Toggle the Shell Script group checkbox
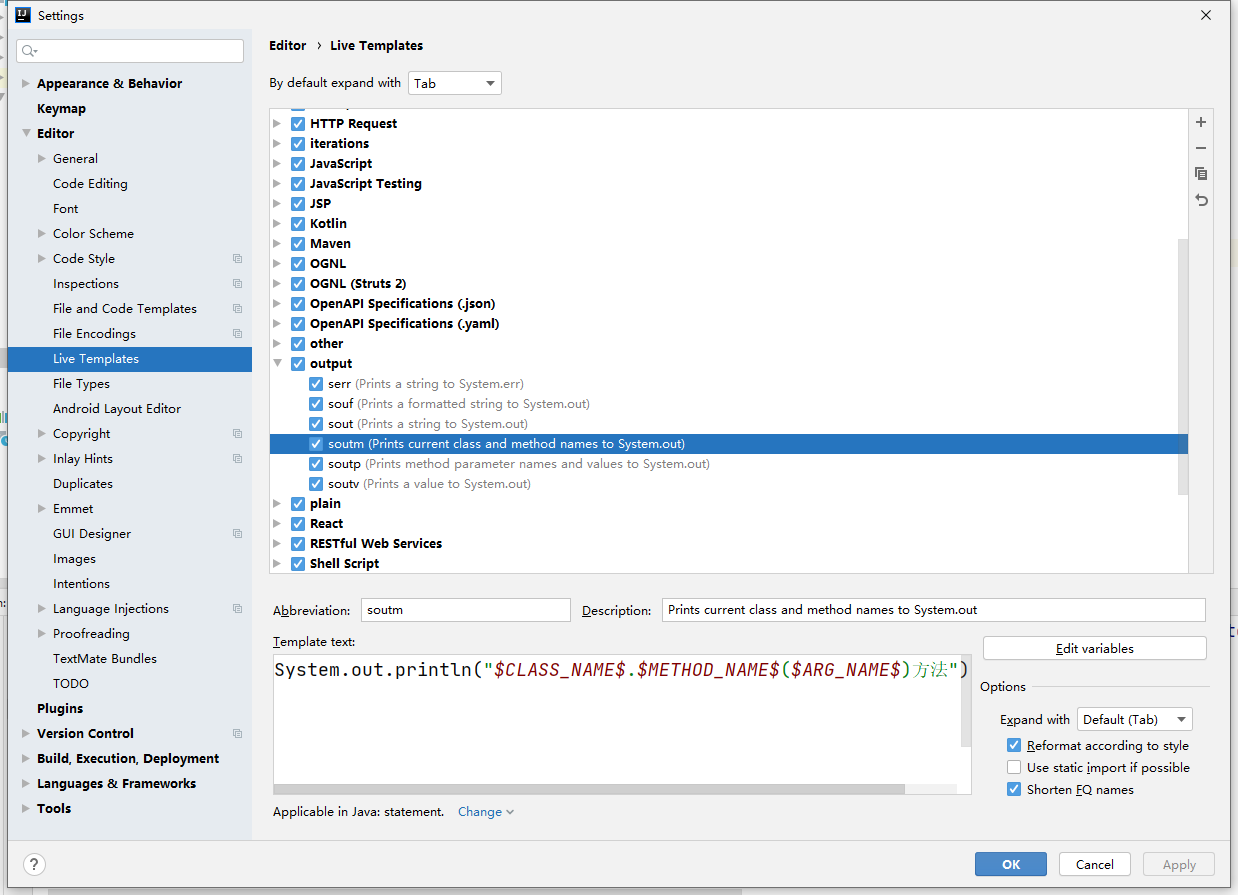Viewport: 1238px width, 895px height. tap(298, 564)
